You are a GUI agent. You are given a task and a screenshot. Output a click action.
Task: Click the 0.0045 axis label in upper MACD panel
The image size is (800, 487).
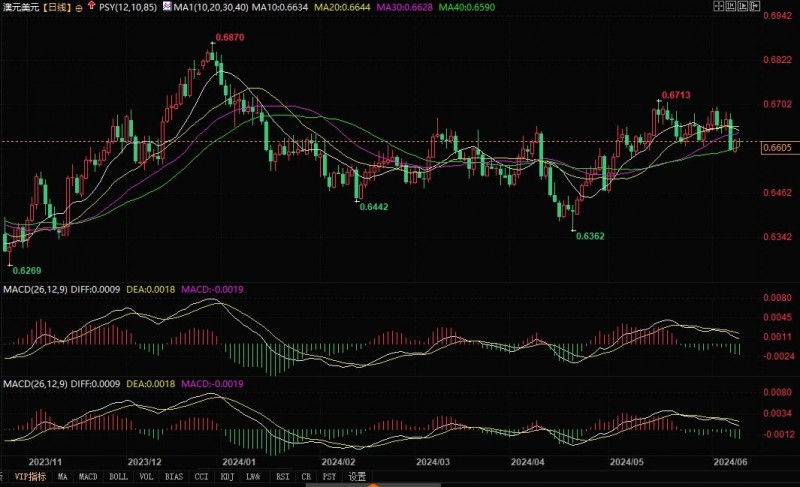click(778, 317)
